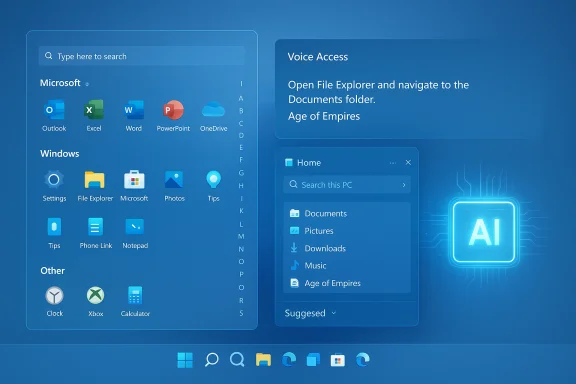Open the Music folder in Home panel
Image resolution: width=576 pixels, height=384 pixels.
point(347,266)
